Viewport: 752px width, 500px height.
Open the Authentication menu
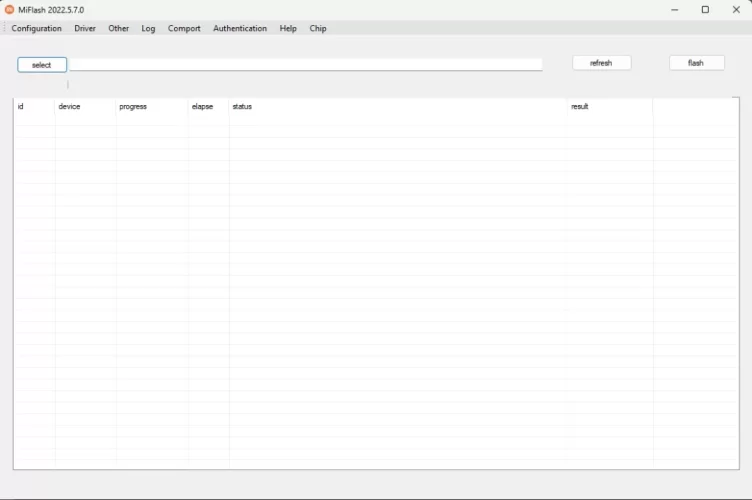(240, 29)
